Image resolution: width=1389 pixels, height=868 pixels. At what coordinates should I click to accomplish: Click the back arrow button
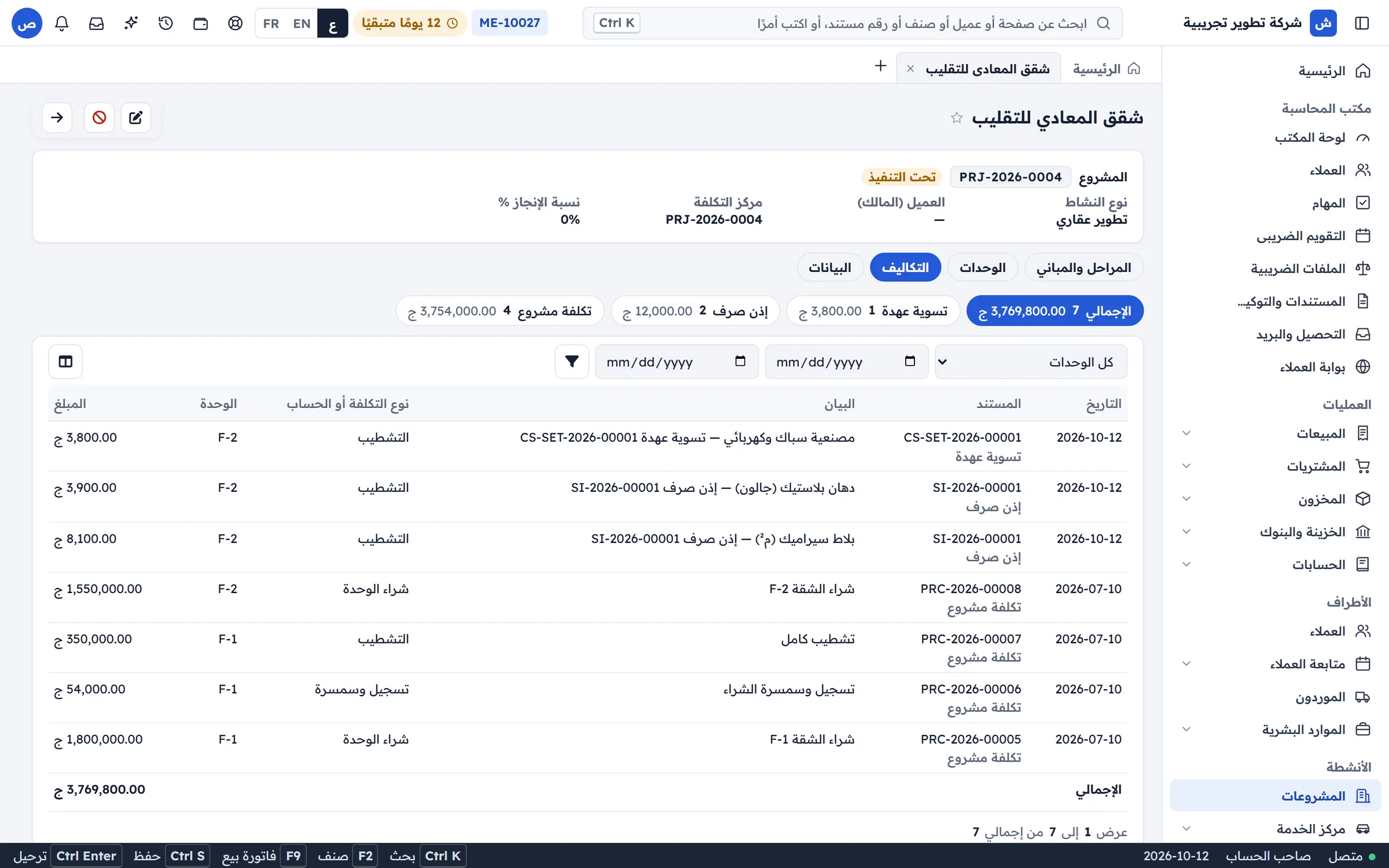tap(57, 117)
